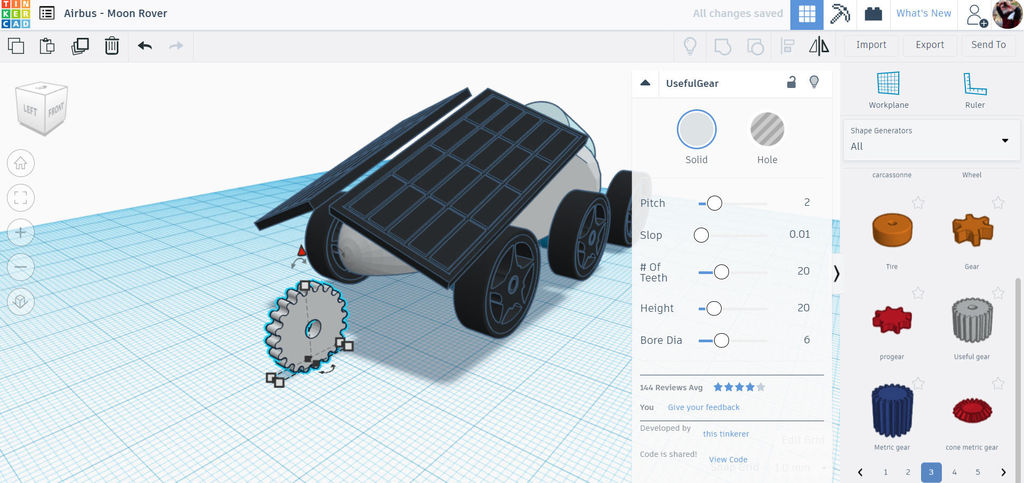Viewport: 1024px width, 483px height.
Task: Click the Front face of view cube
Action: pos(56,112)
